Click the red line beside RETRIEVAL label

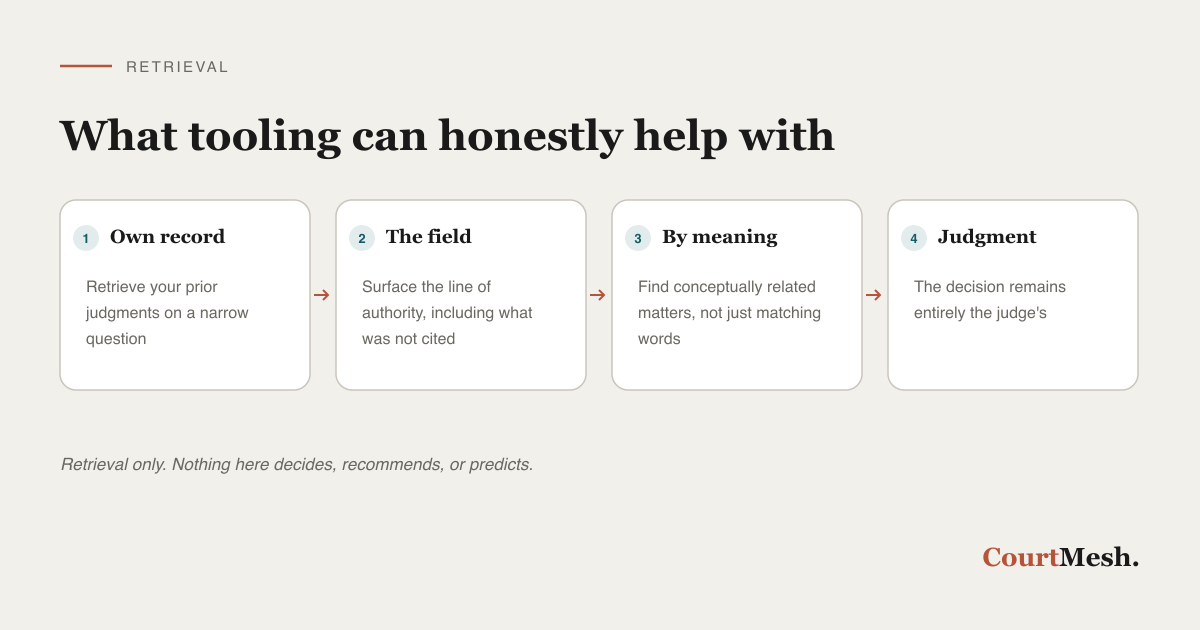point(86,66)
